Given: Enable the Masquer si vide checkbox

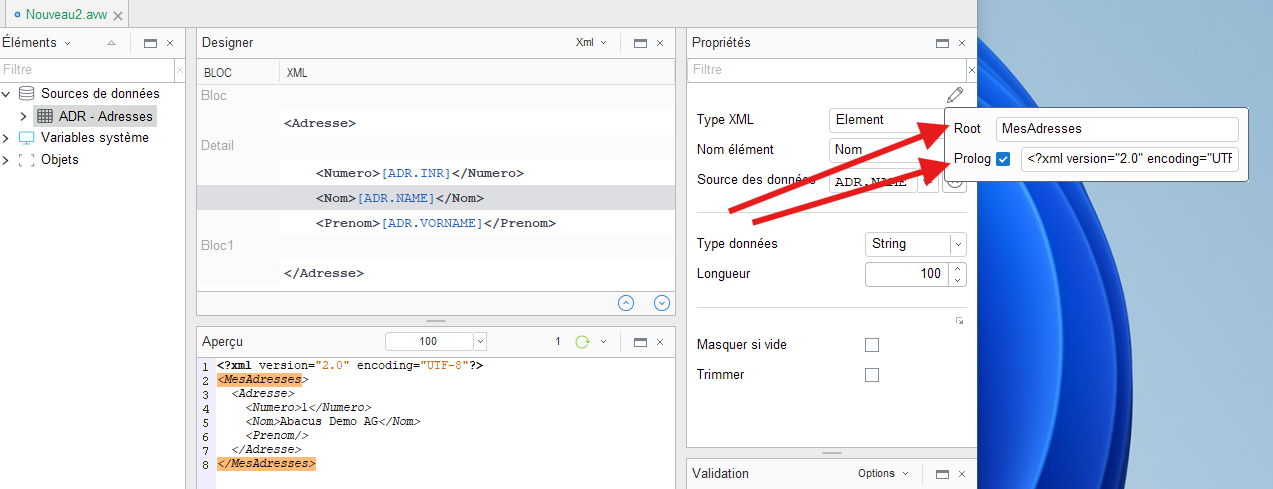Looking at the screenshot, I should (871, 345).
